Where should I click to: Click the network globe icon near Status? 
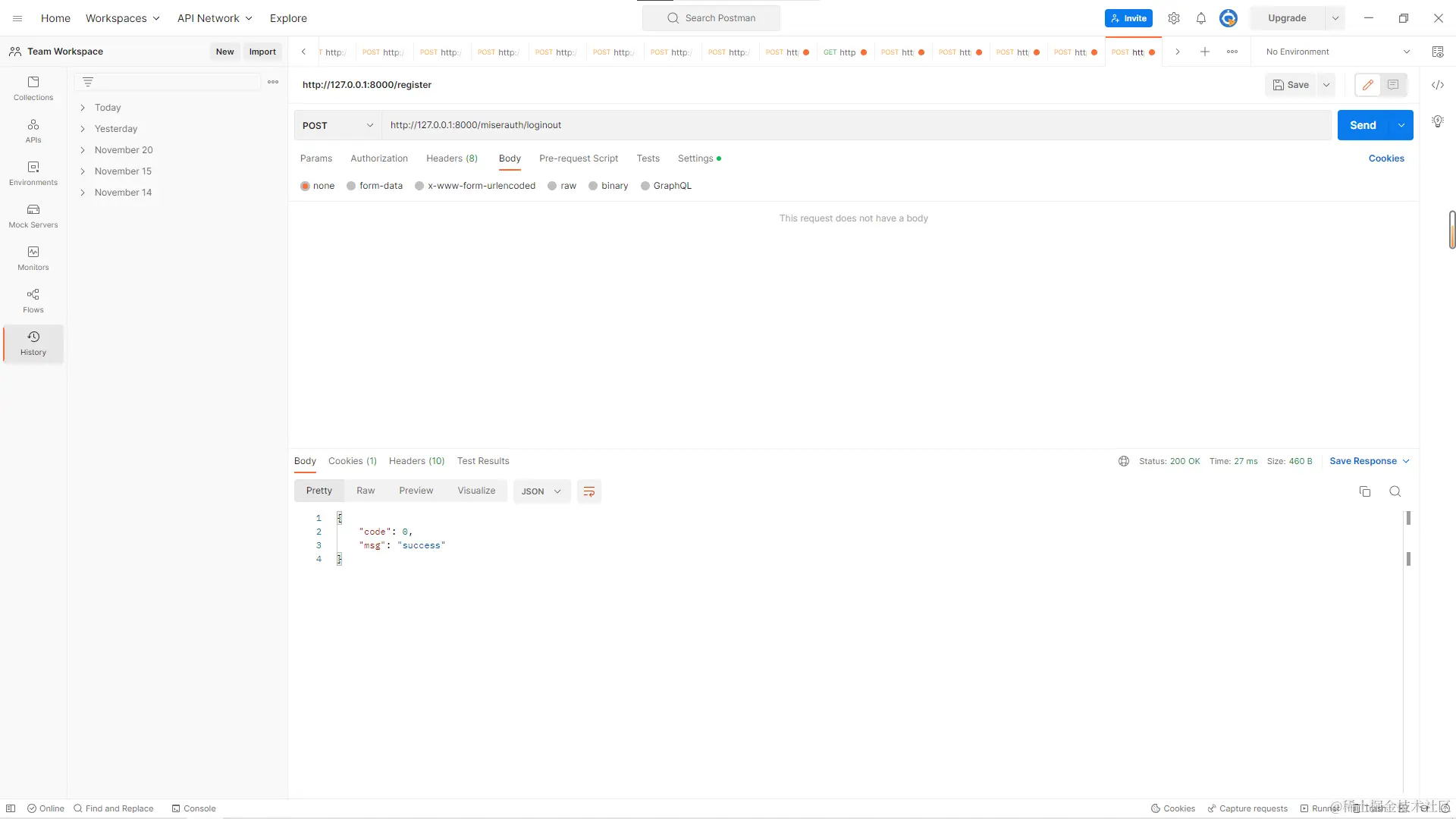(1124, 461)
